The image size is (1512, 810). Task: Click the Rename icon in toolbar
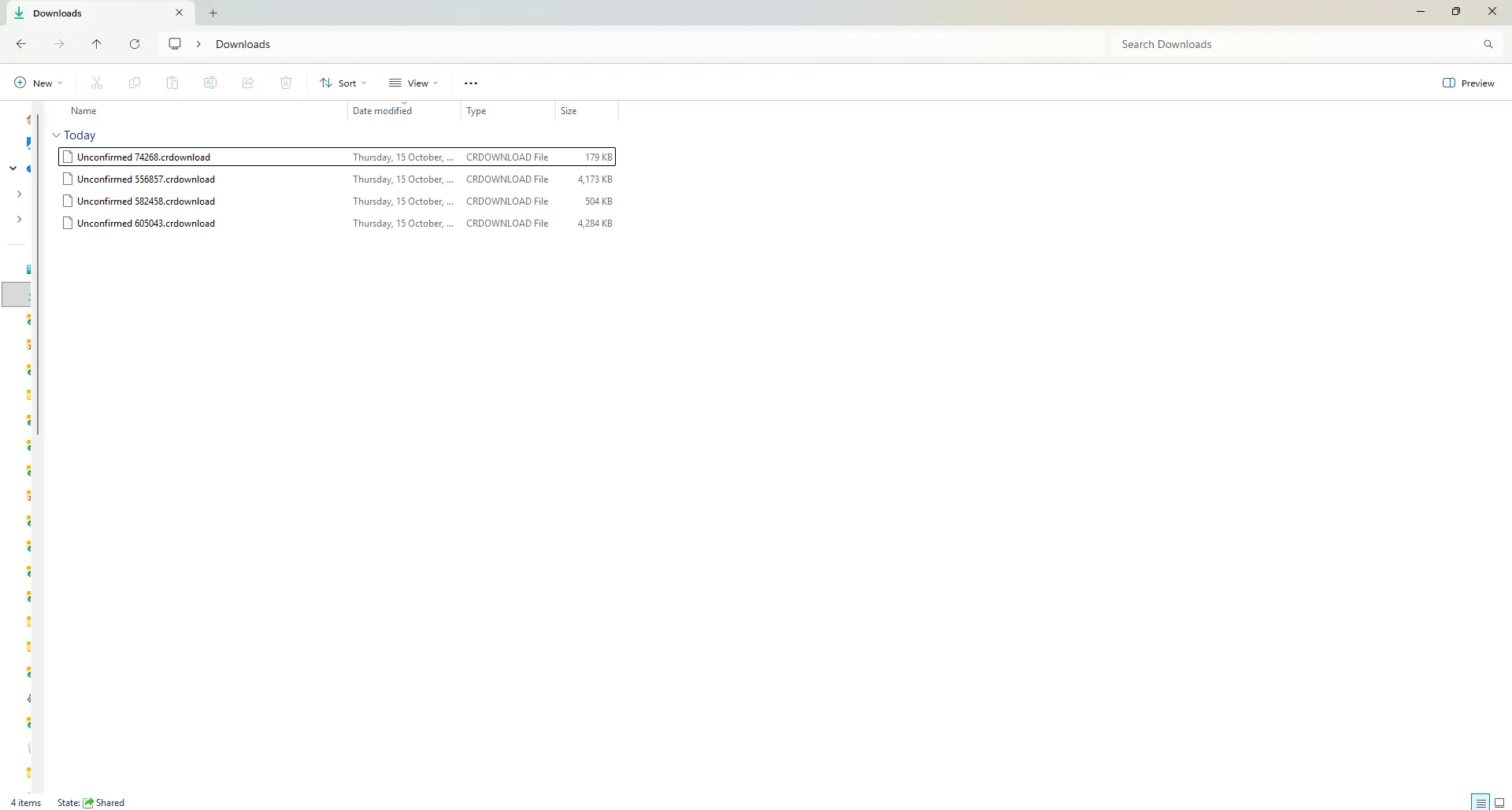[210, 83]
